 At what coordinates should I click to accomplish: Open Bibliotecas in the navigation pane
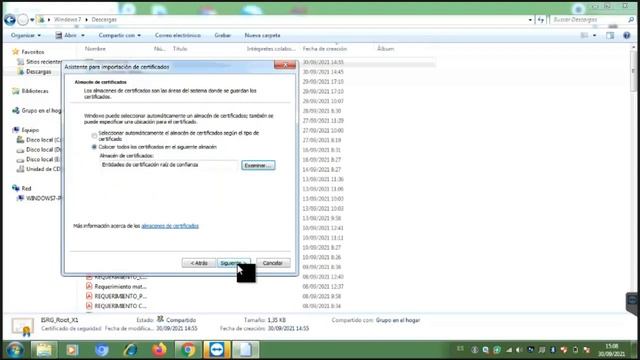35,91
